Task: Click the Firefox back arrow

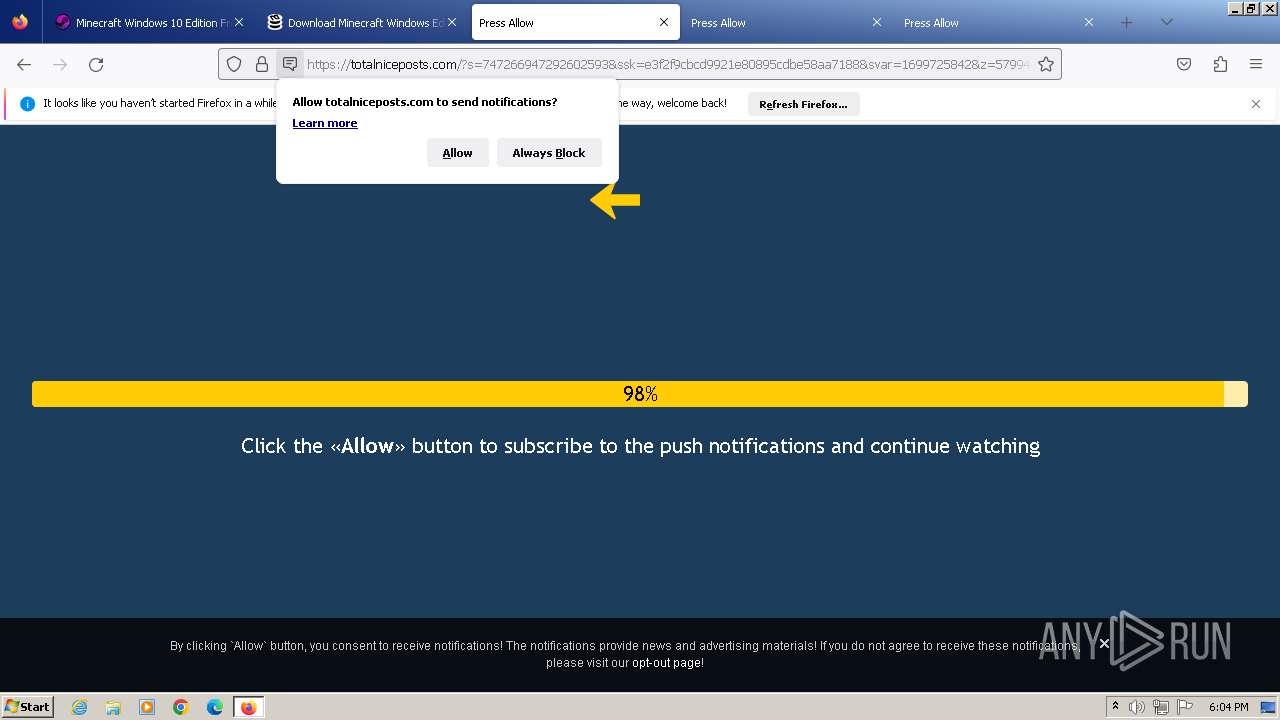Action: pyautogui.click(x=24, y=64)
